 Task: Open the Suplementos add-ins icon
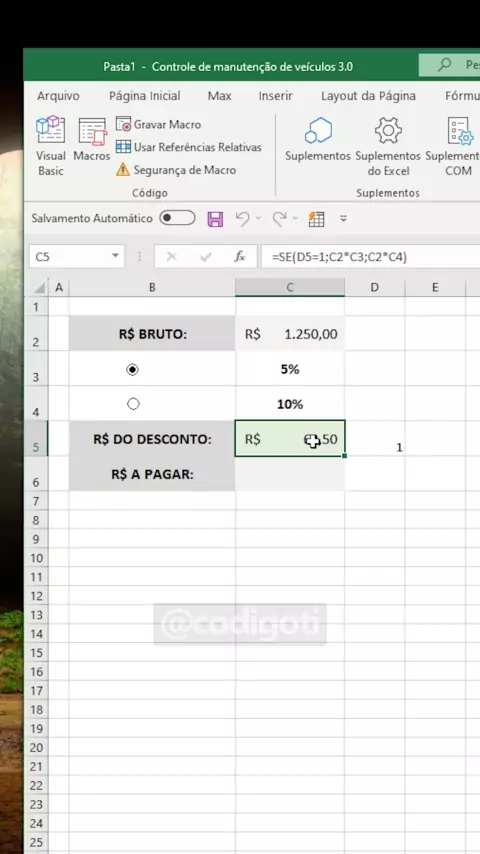click(x=318, y=139)
